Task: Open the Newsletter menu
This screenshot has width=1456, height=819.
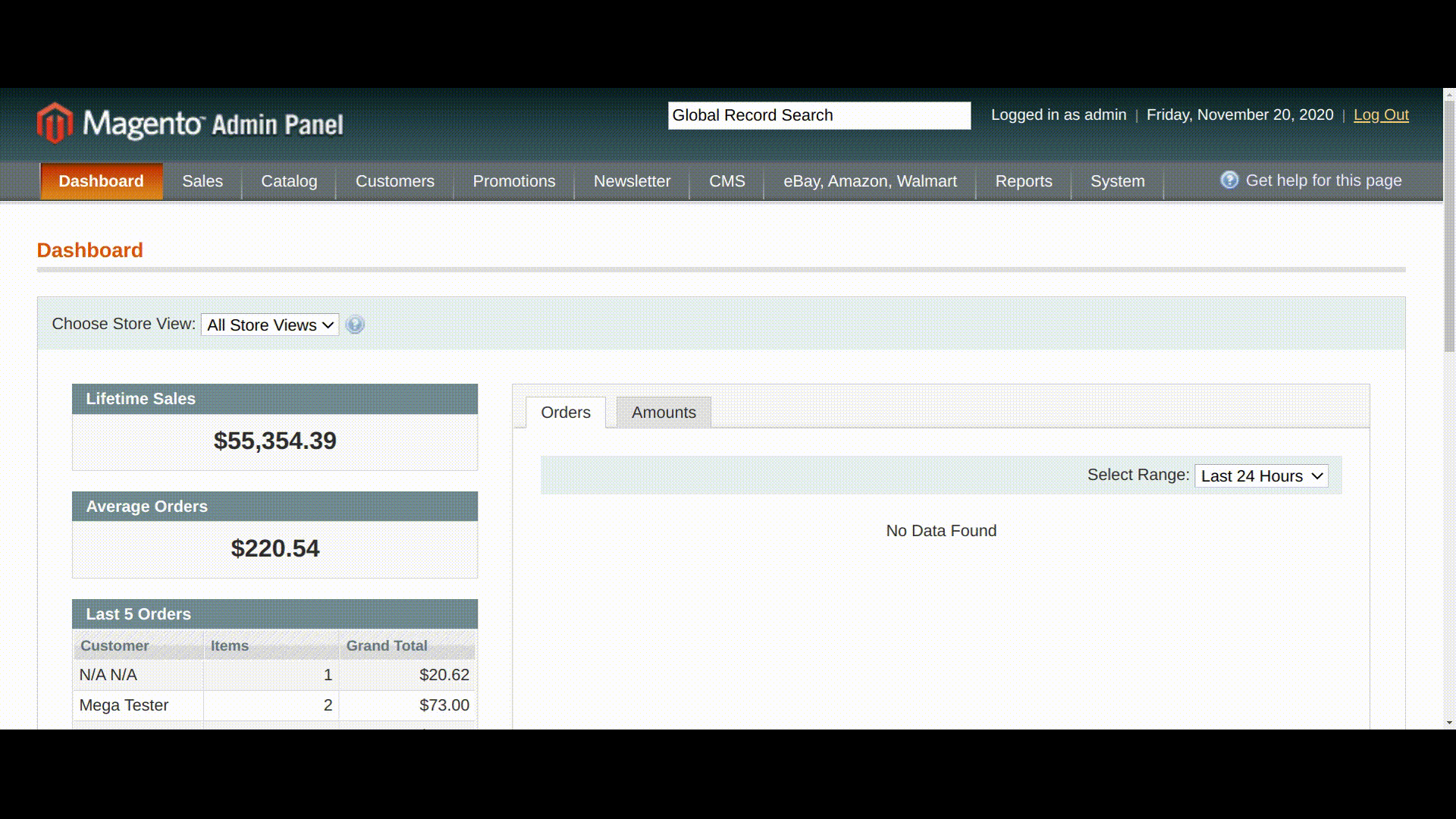Action: 632,181
